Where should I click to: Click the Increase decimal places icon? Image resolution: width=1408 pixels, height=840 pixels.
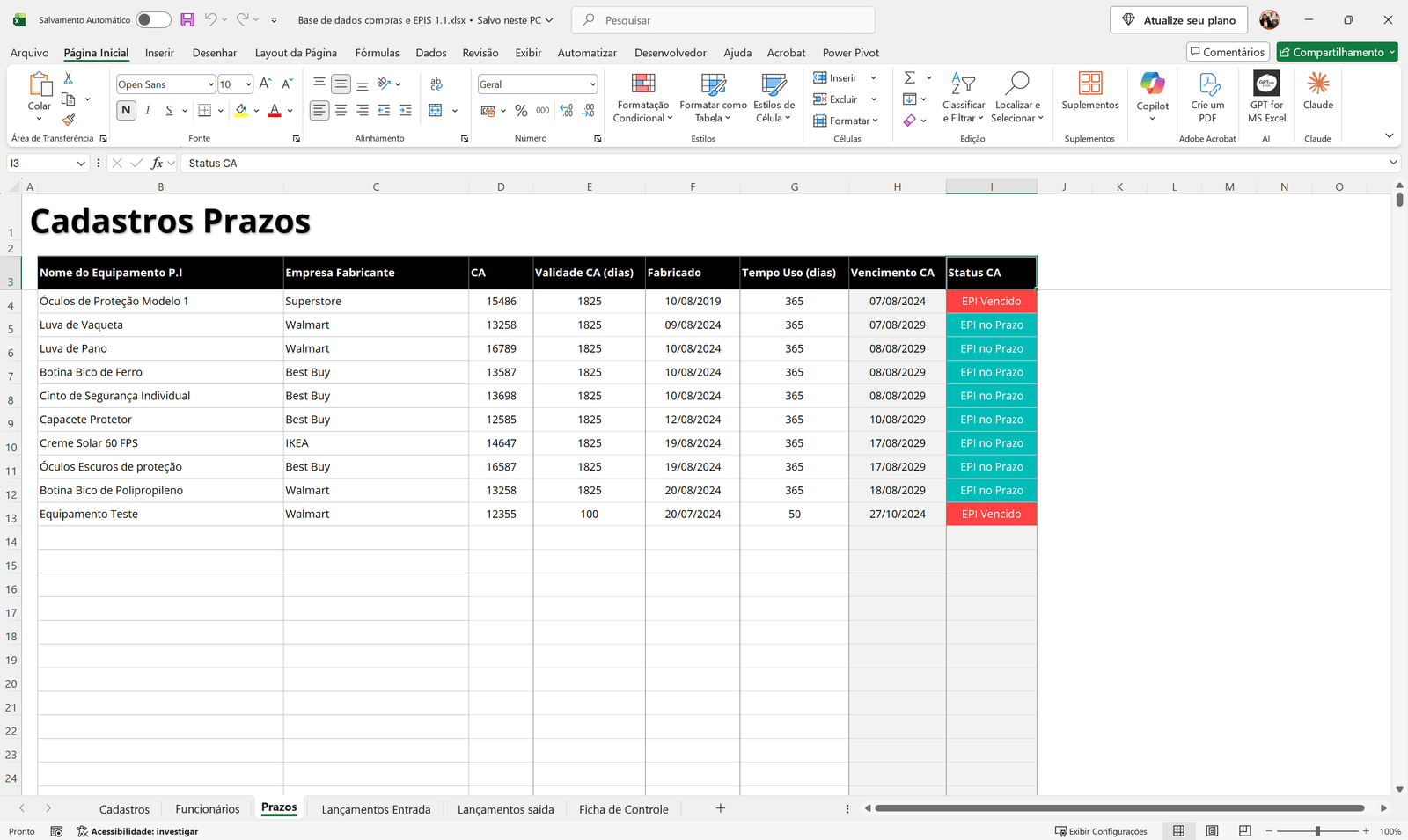pos(566,111)
